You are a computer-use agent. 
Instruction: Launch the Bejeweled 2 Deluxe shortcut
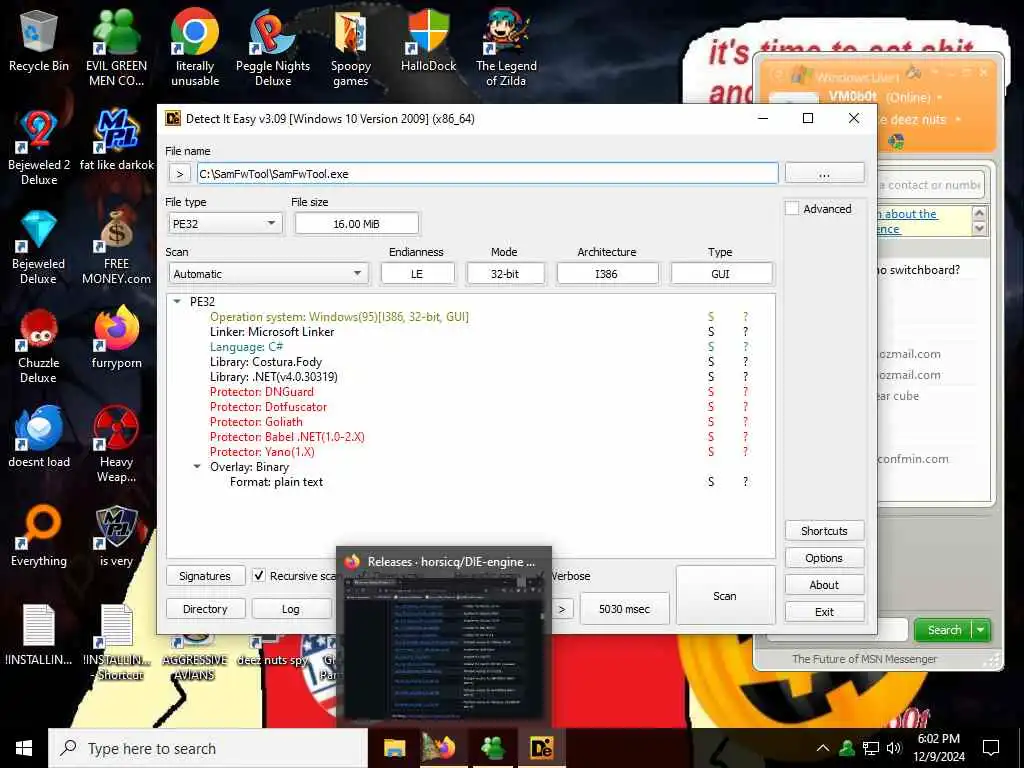39,148
